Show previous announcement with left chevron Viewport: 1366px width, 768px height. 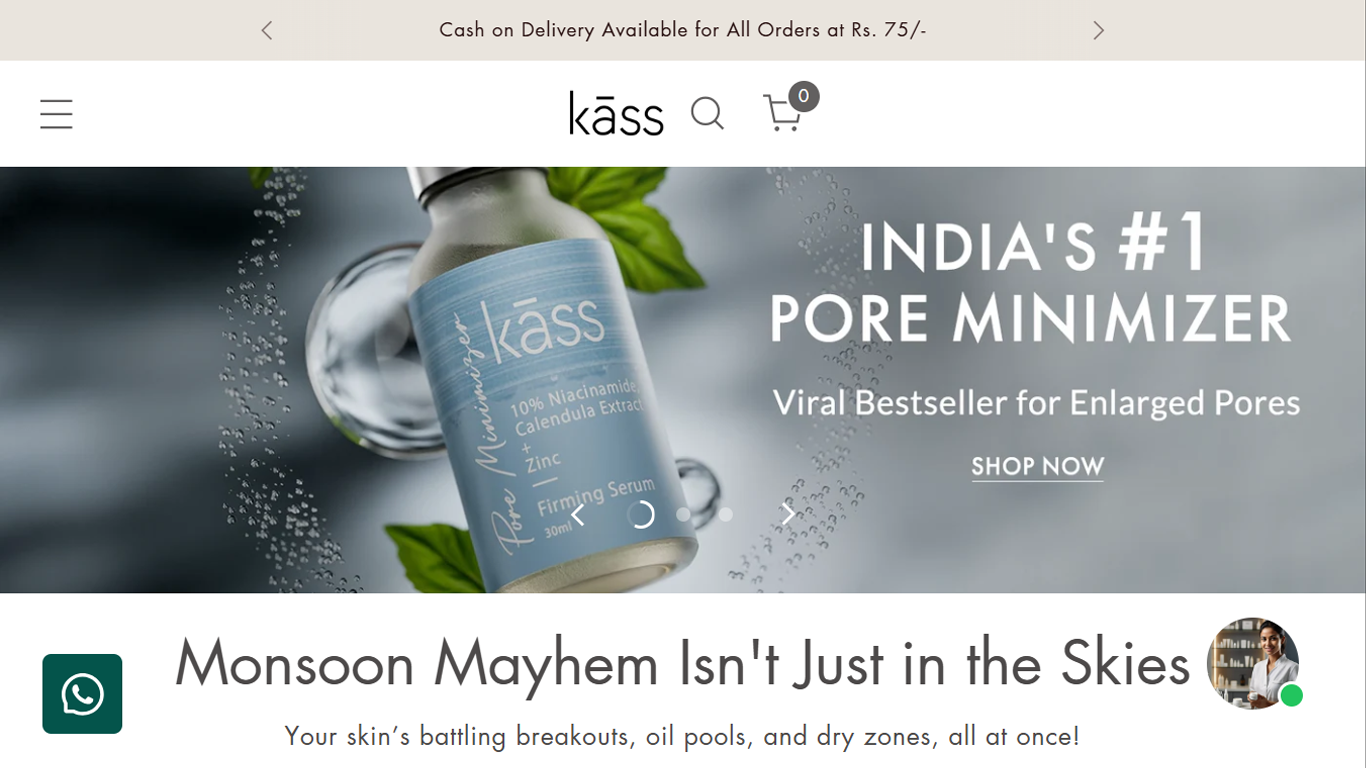point(267,30)
